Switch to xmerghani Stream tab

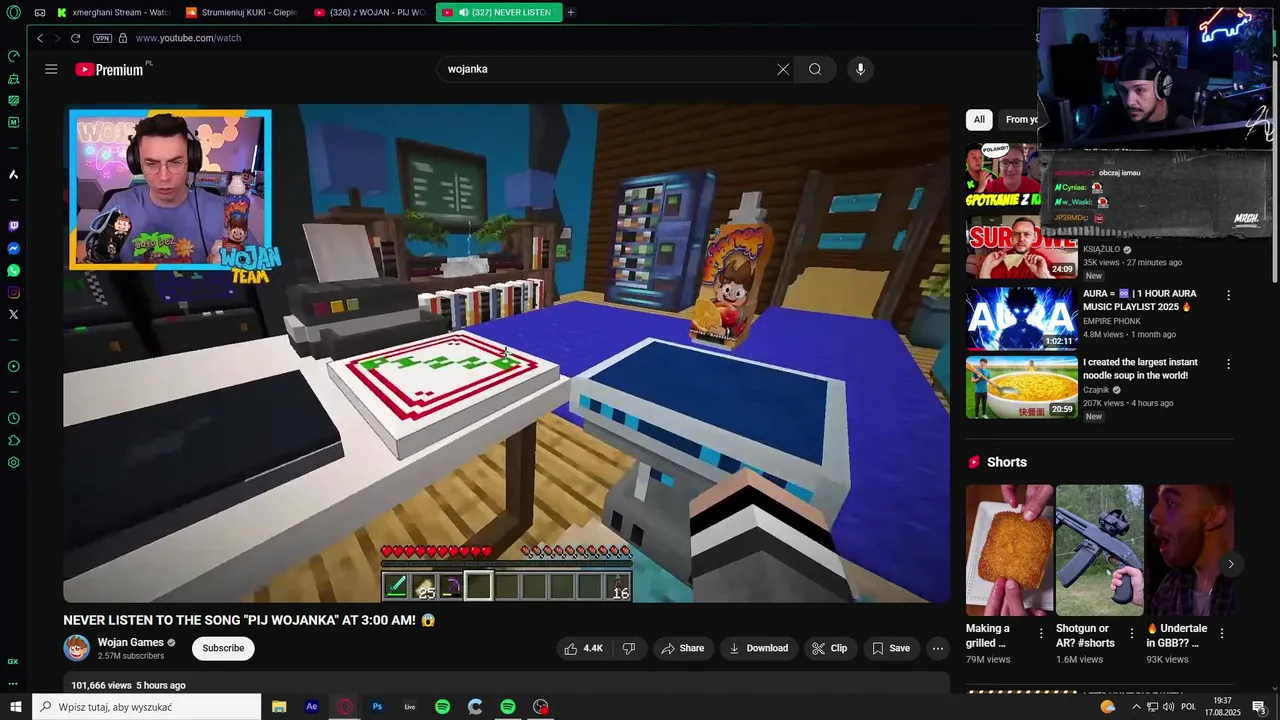tap(114, 12)
